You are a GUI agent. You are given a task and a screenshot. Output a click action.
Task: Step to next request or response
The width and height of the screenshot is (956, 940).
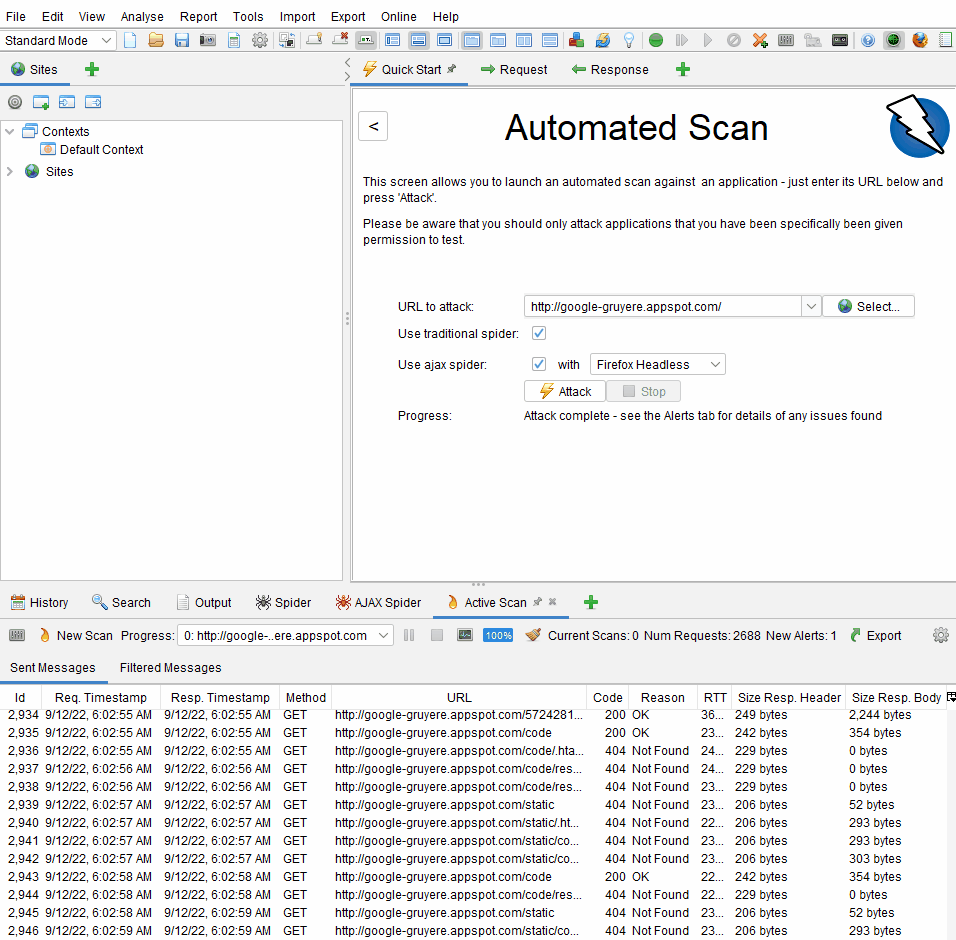(x=682, y=40)
